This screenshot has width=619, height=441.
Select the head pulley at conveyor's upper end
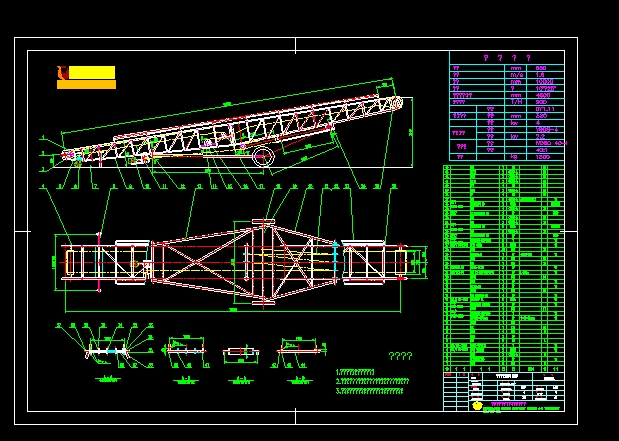(396, 102)
